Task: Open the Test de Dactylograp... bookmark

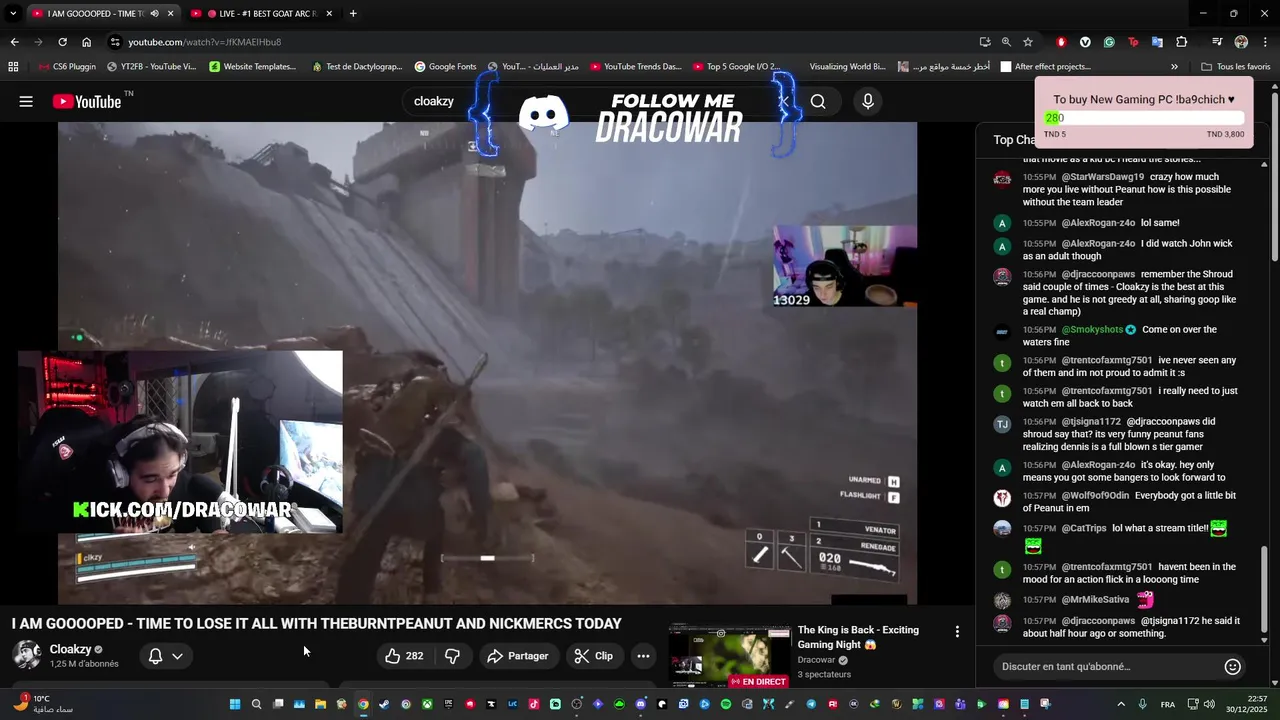Action: pyautogui.click(x=356, y=67)
